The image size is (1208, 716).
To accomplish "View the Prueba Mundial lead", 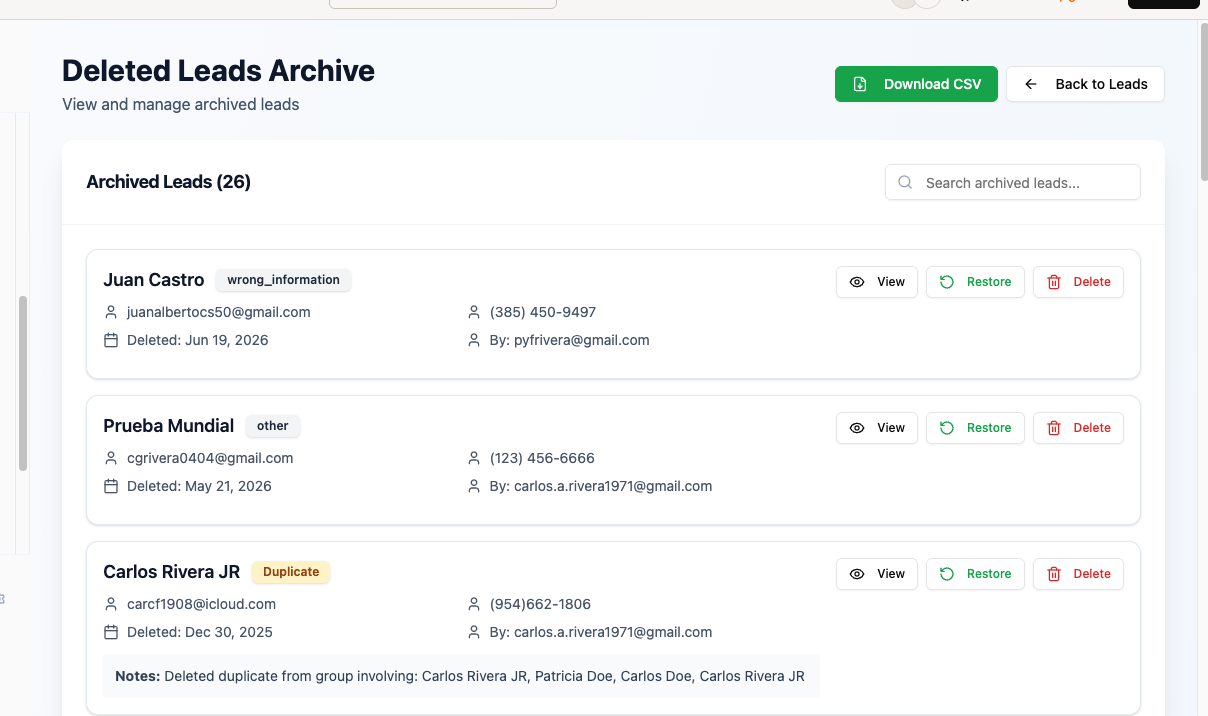I will [x=877, y=428].
